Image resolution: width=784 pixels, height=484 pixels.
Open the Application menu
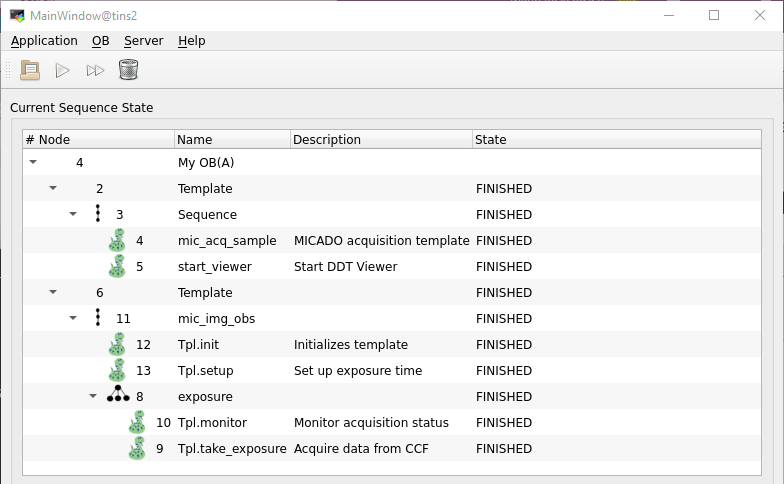(x=44, y=41)
